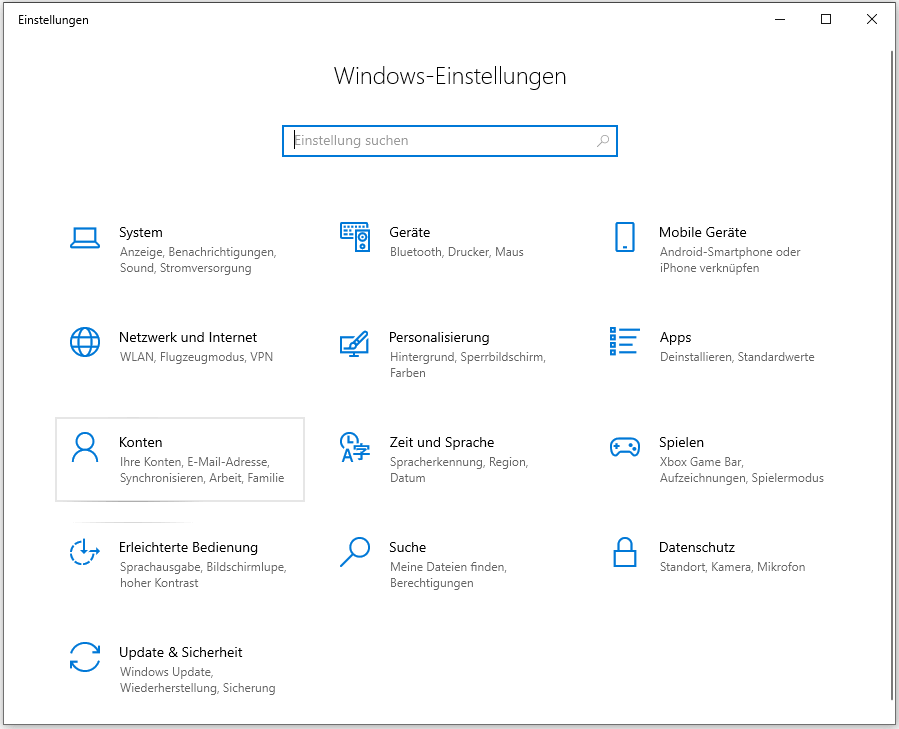The width and height of the screenshot is (899, 729).
Task: Click 'Sprachausgabe, Bildschirmlupe, hoher Kontrast' text
Action: pos(203,575)
